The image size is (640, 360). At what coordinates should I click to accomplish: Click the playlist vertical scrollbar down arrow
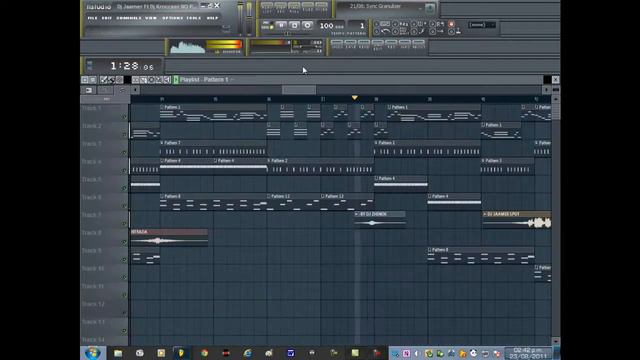[556, 340]
